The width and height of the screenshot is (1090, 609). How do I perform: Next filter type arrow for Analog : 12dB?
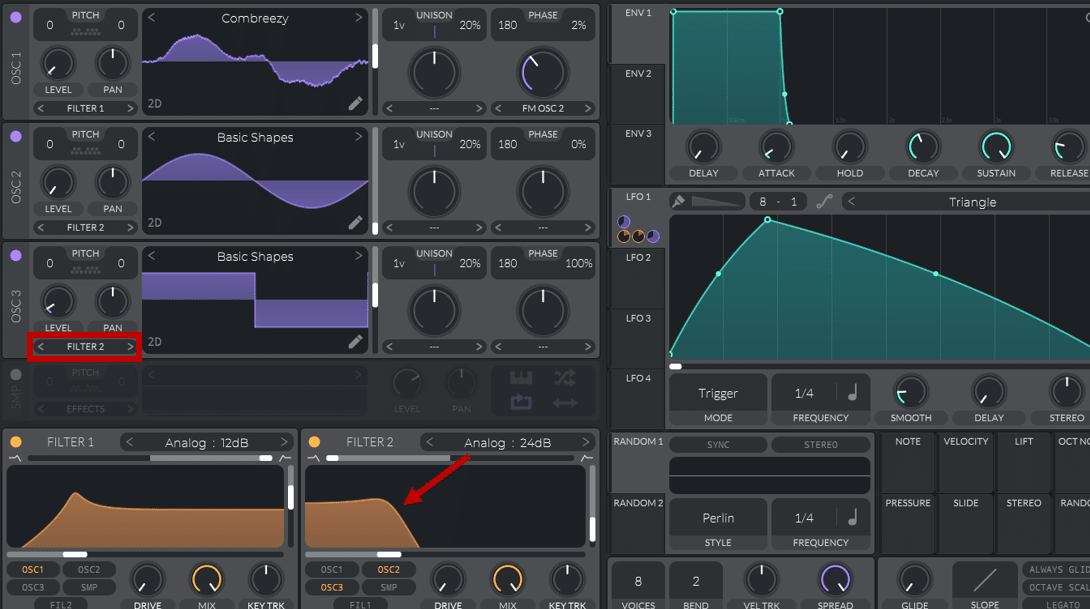tap(284, 442)
